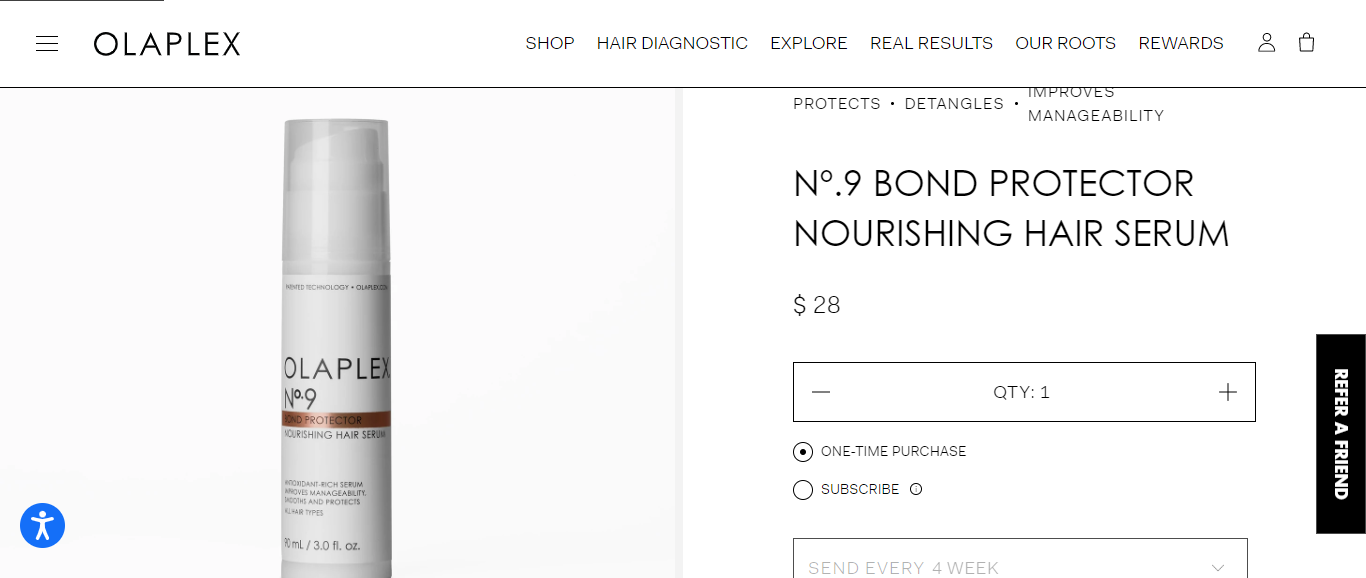Open the Shop menu
Screen dimensions: 1366x578
coord(550,43)
